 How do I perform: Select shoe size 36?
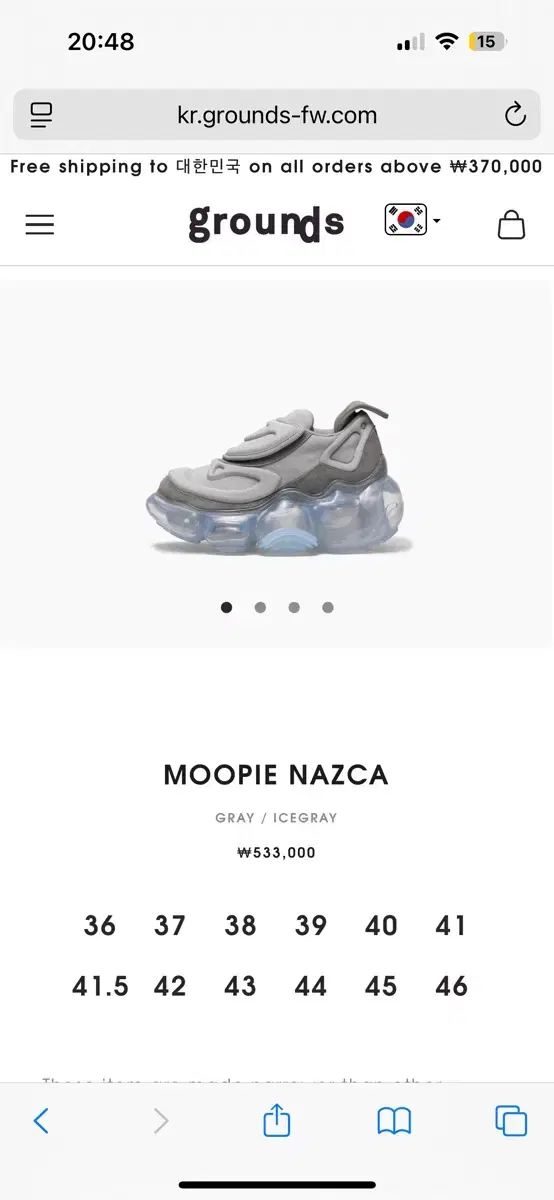(x=100, y=926)
